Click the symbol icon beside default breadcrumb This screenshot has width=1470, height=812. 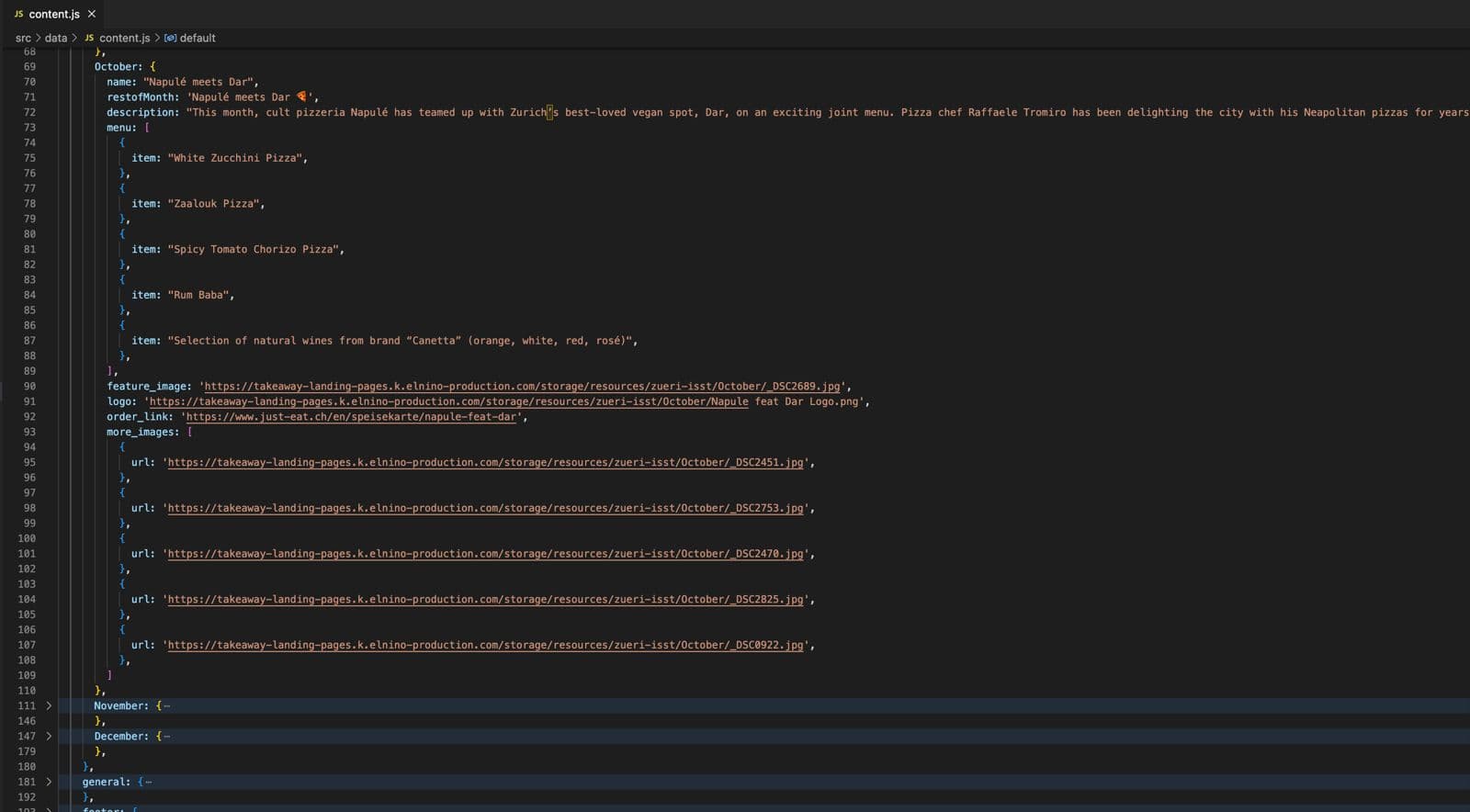(170, 38)
